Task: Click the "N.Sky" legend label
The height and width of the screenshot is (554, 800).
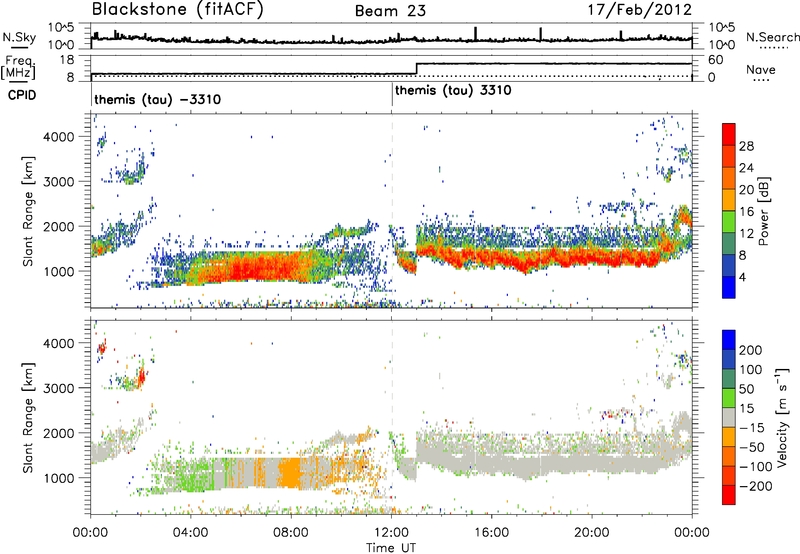Action: (19, 37)
